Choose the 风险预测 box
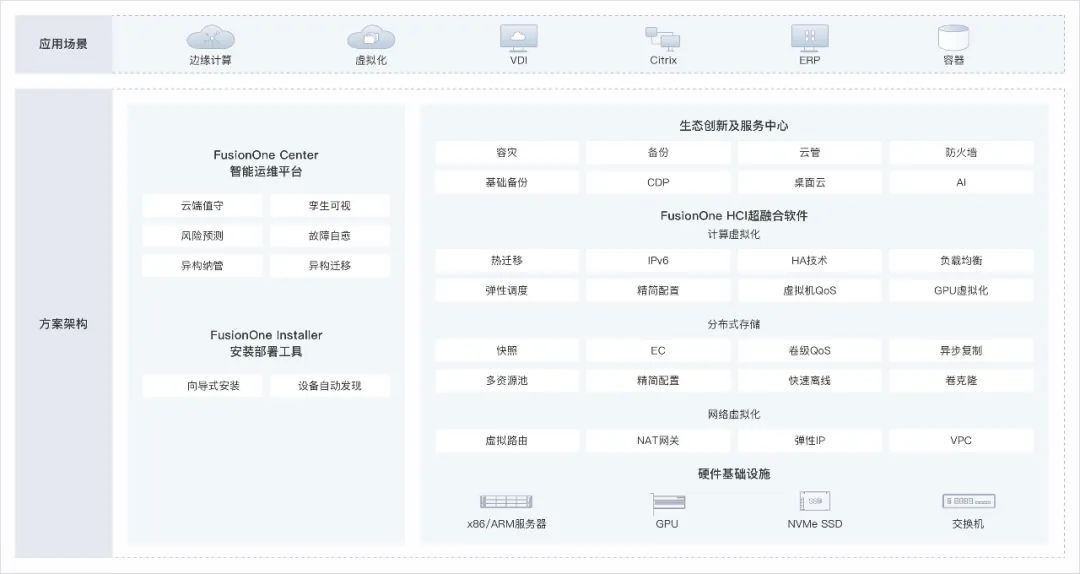1080x574 pixels. point(202,236)
